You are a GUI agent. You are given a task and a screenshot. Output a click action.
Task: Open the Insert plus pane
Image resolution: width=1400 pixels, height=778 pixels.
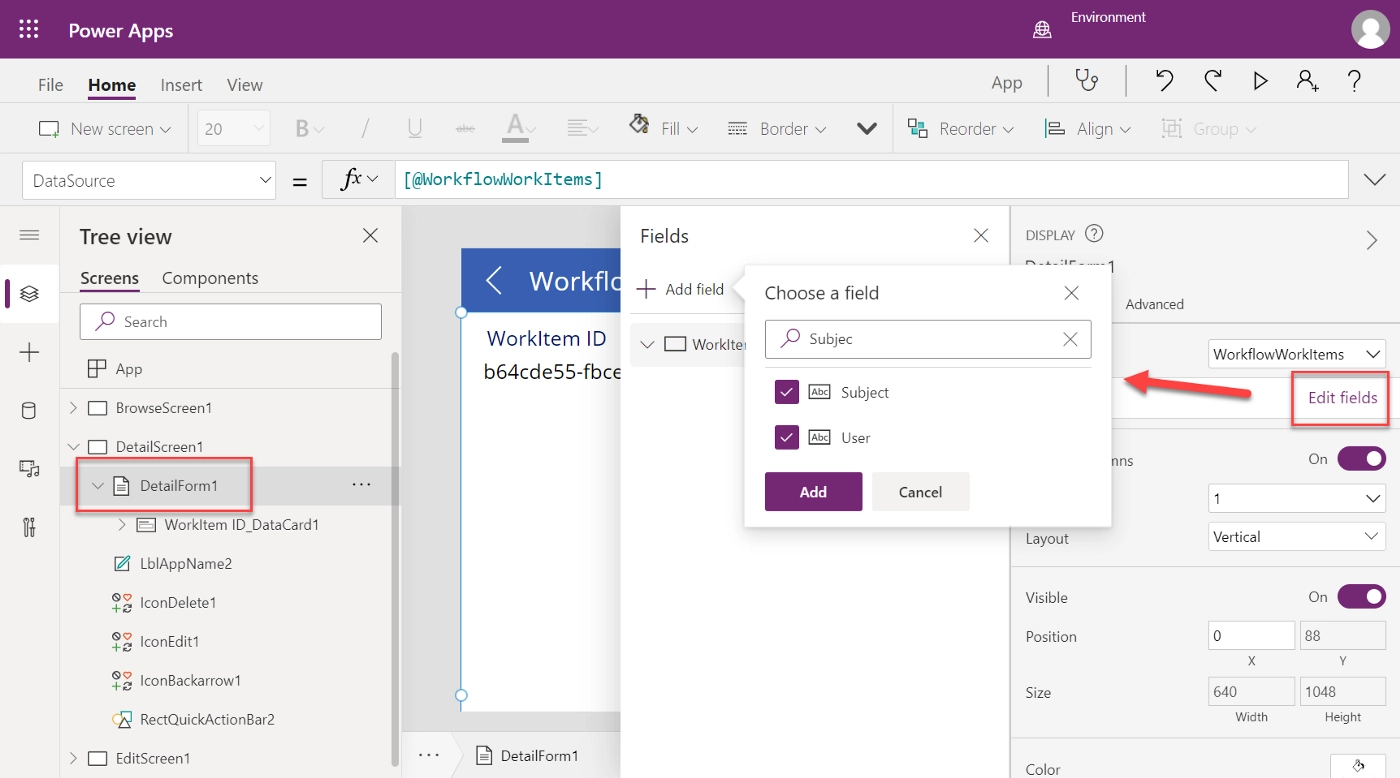29,352
